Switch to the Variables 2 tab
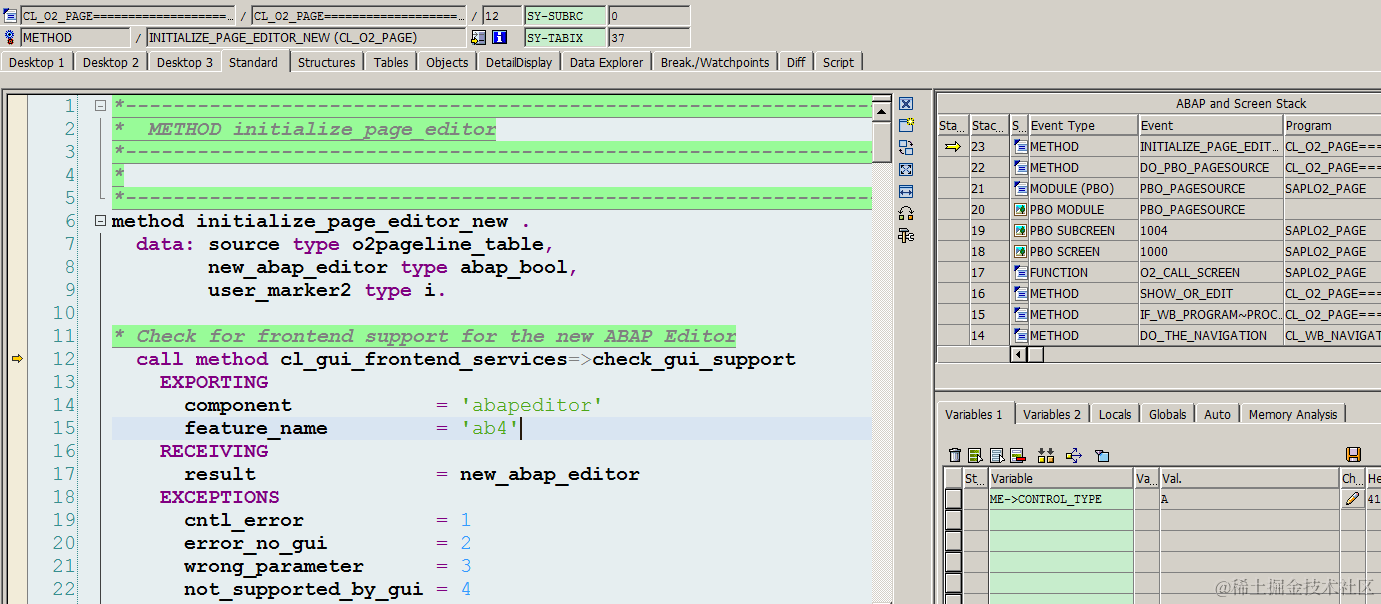Screen dimensions: 1381x604 [x=1052, y=414]
